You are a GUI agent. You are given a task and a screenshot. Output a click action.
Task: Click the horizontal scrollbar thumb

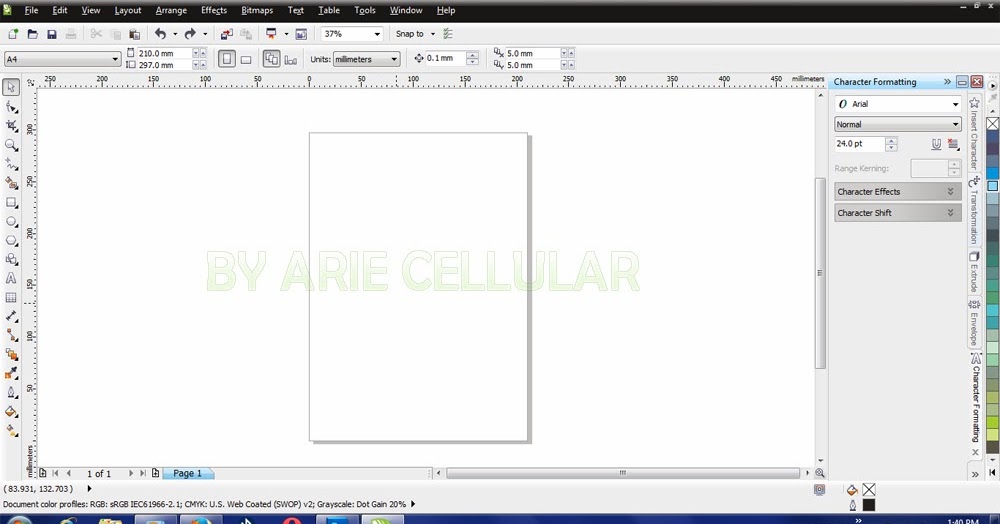622,473
